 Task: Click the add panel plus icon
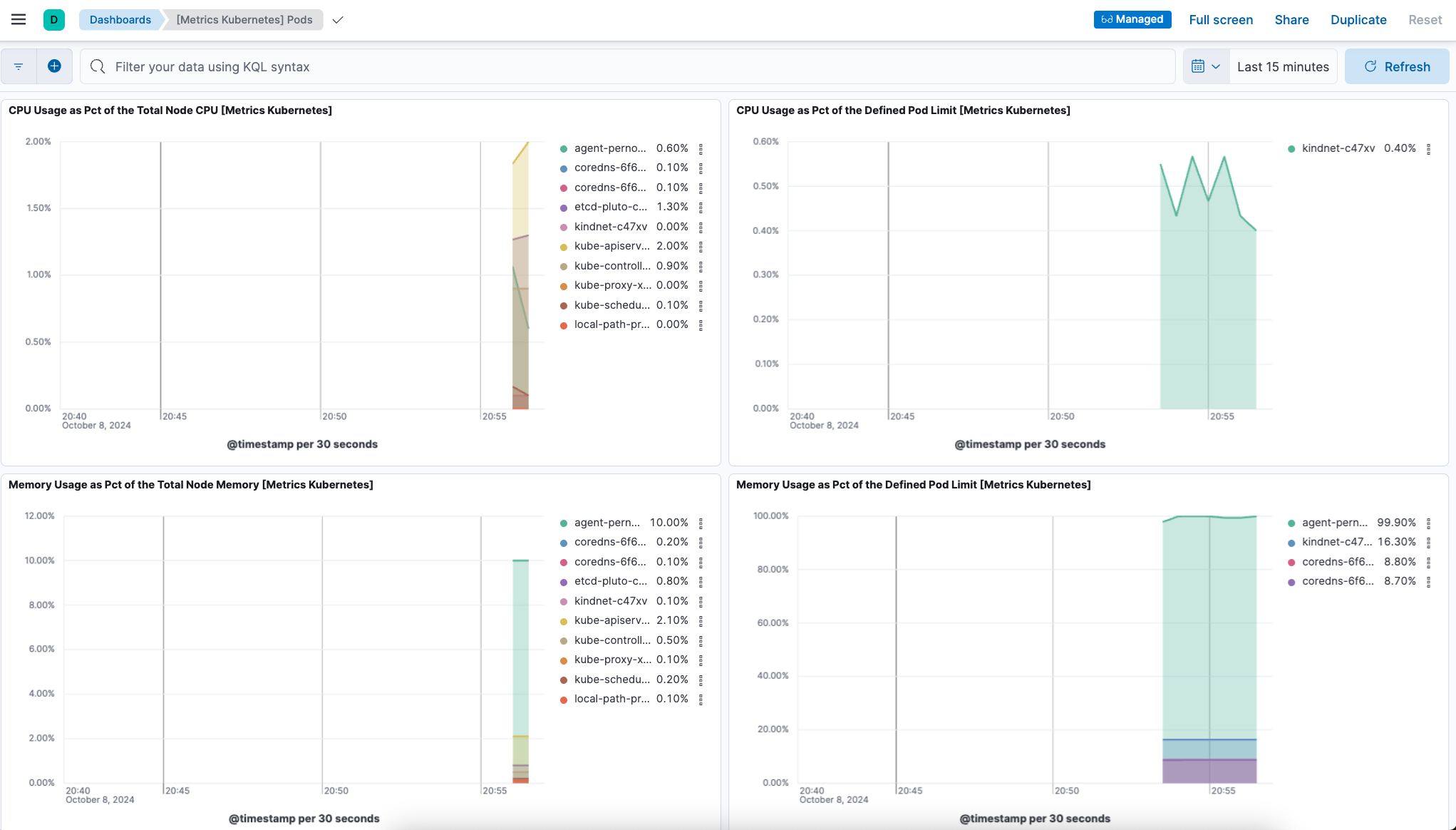pos(55,66)
